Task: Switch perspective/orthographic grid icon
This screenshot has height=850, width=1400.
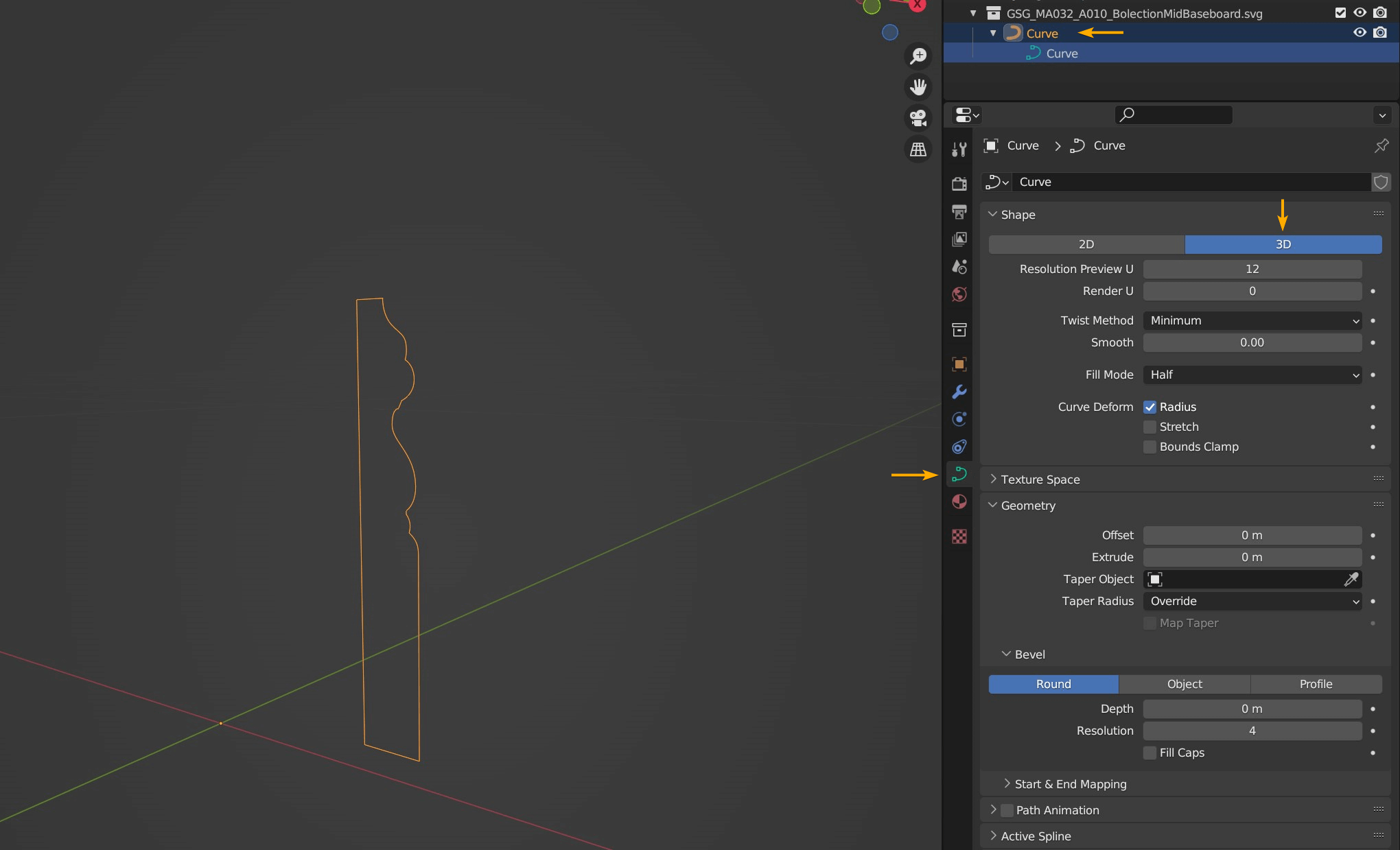Action: tap(918, 149)
